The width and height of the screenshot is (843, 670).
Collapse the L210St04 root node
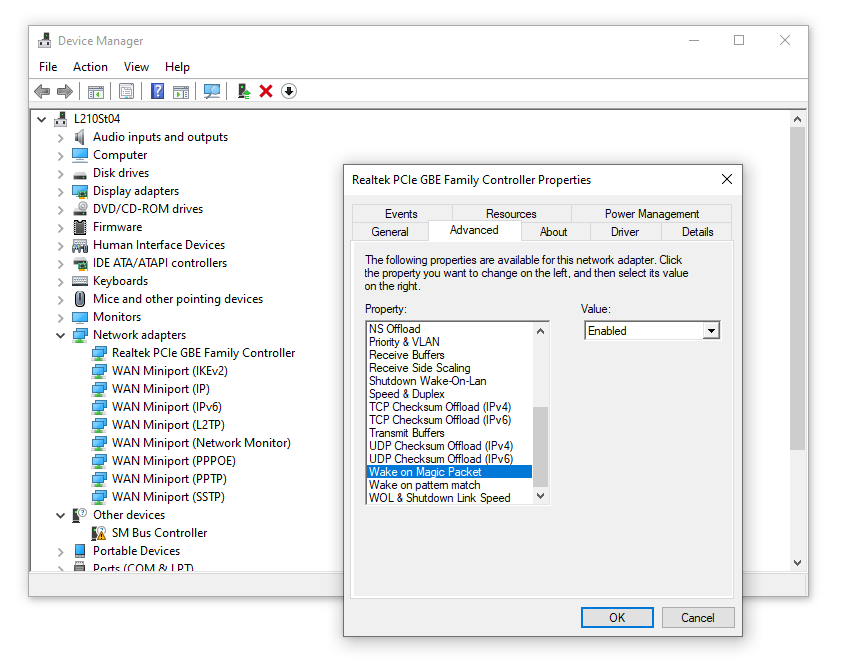point(41,119)
